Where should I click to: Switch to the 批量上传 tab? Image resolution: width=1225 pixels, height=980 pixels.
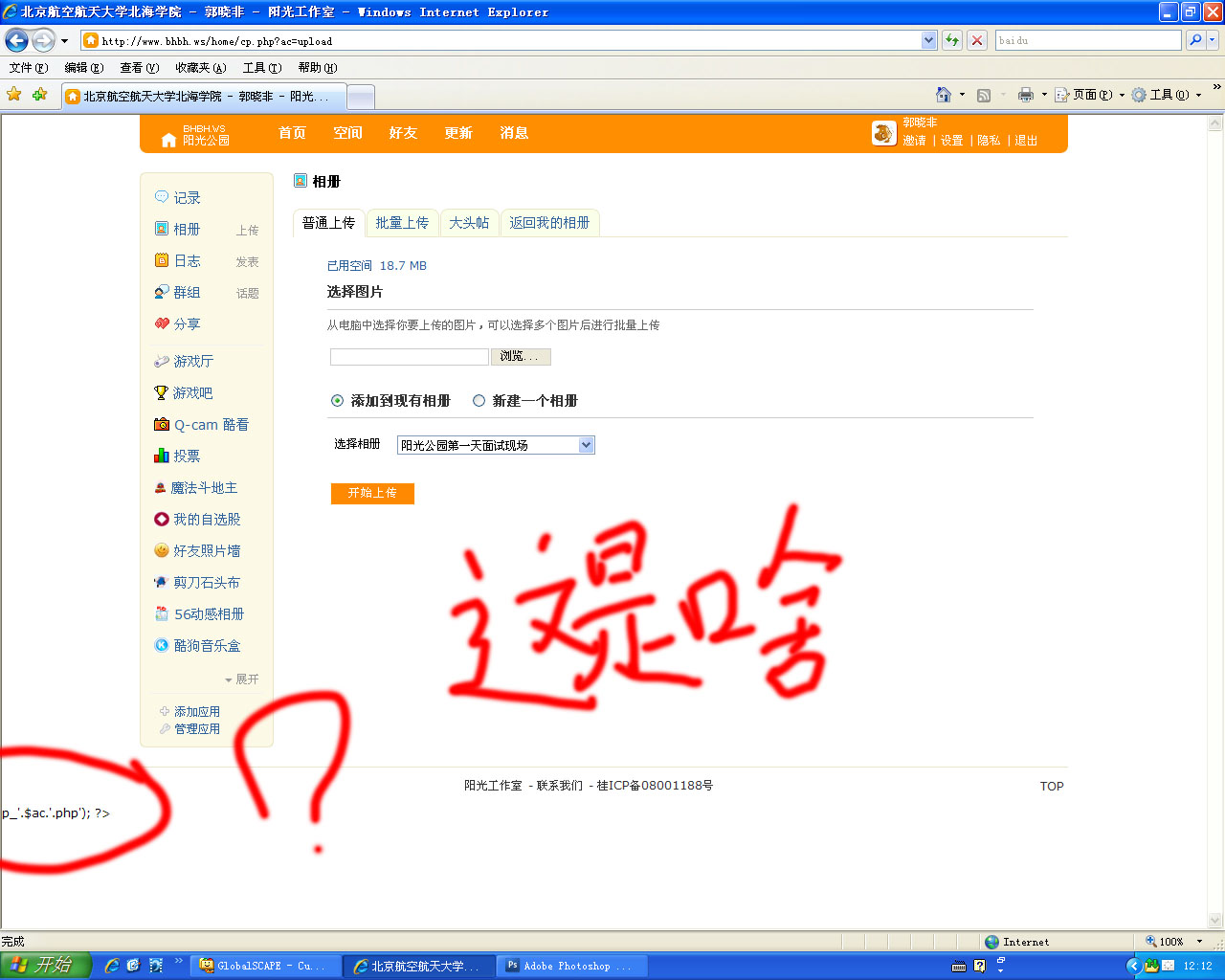[402, 222]
